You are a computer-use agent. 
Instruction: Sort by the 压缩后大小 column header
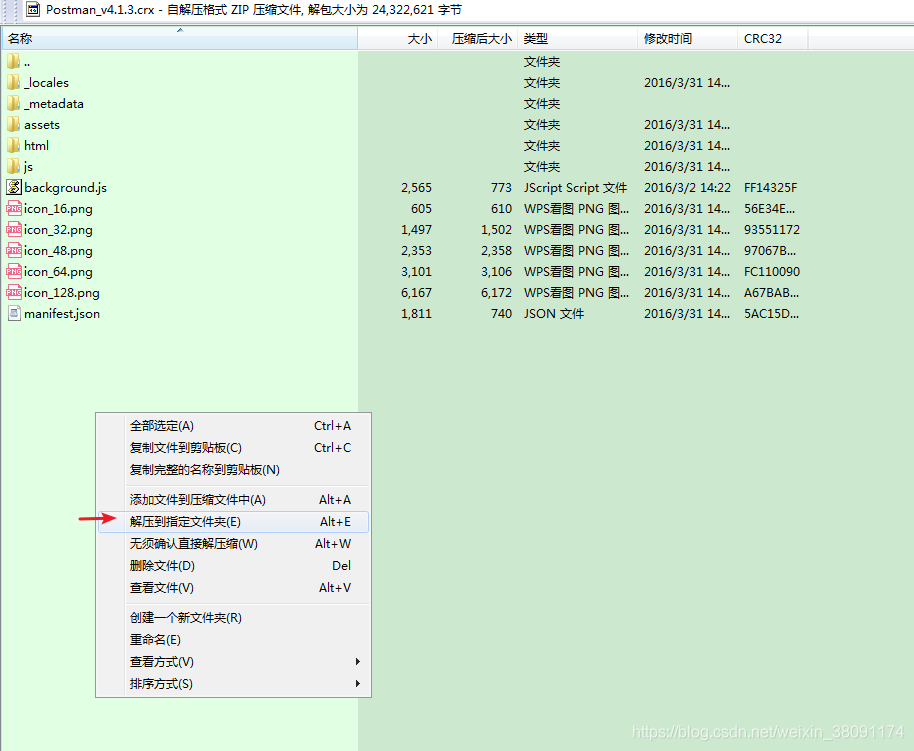coord(477,38)
